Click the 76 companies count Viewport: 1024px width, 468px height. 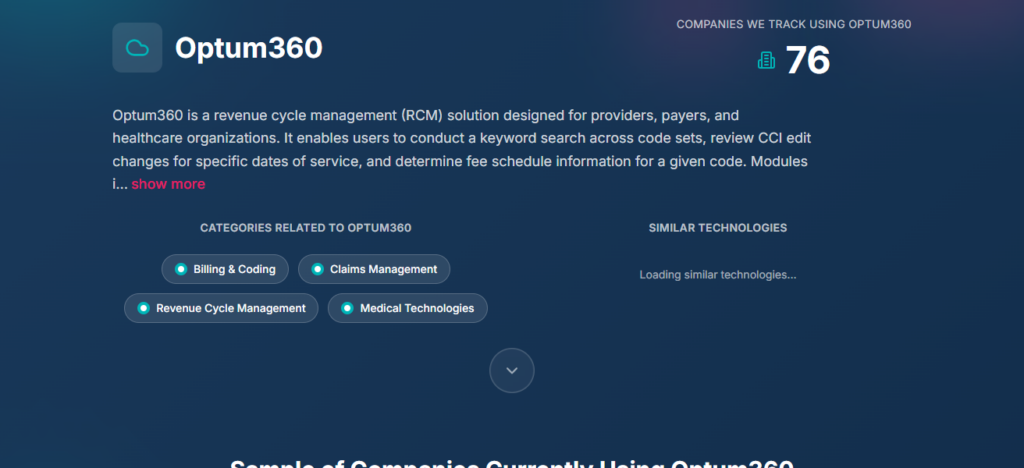808,61
